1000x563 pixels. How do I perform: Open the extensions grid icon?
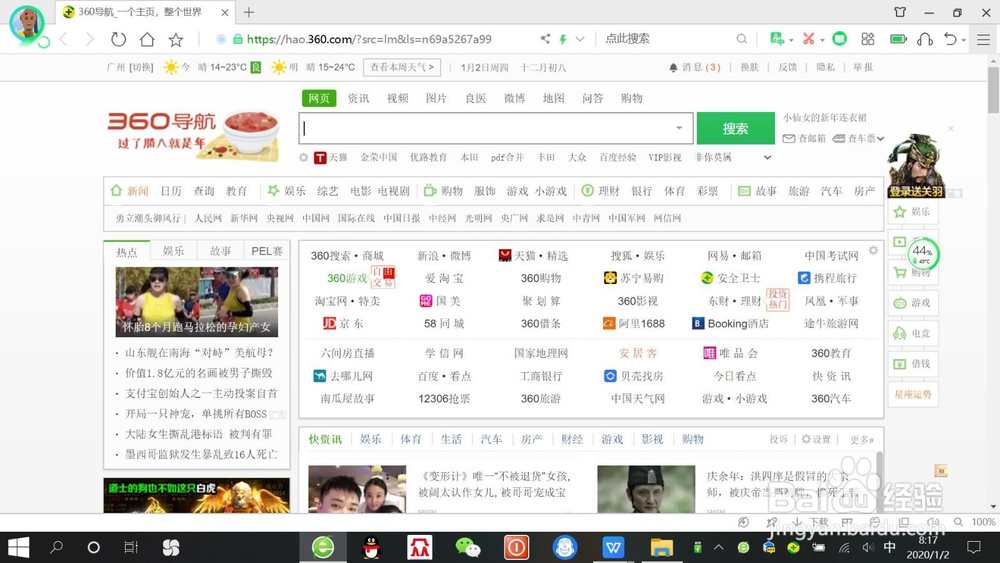tap(868, 39)
